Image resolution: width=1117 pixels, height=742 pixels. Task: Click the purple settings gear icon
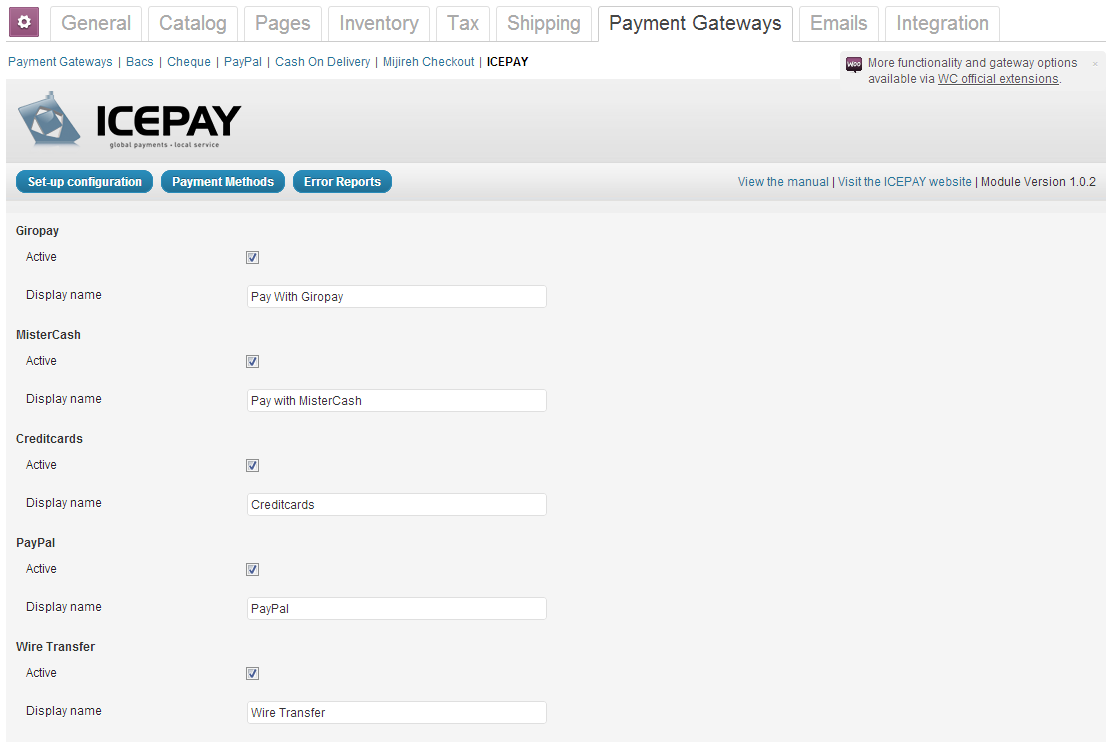click(x=24, y=22)
